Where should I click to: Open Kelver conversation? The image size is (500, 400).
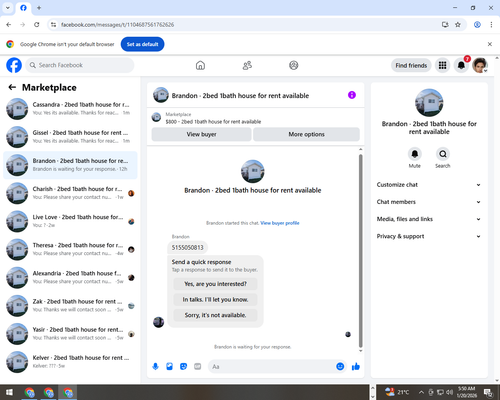click(x=70, y=362)
